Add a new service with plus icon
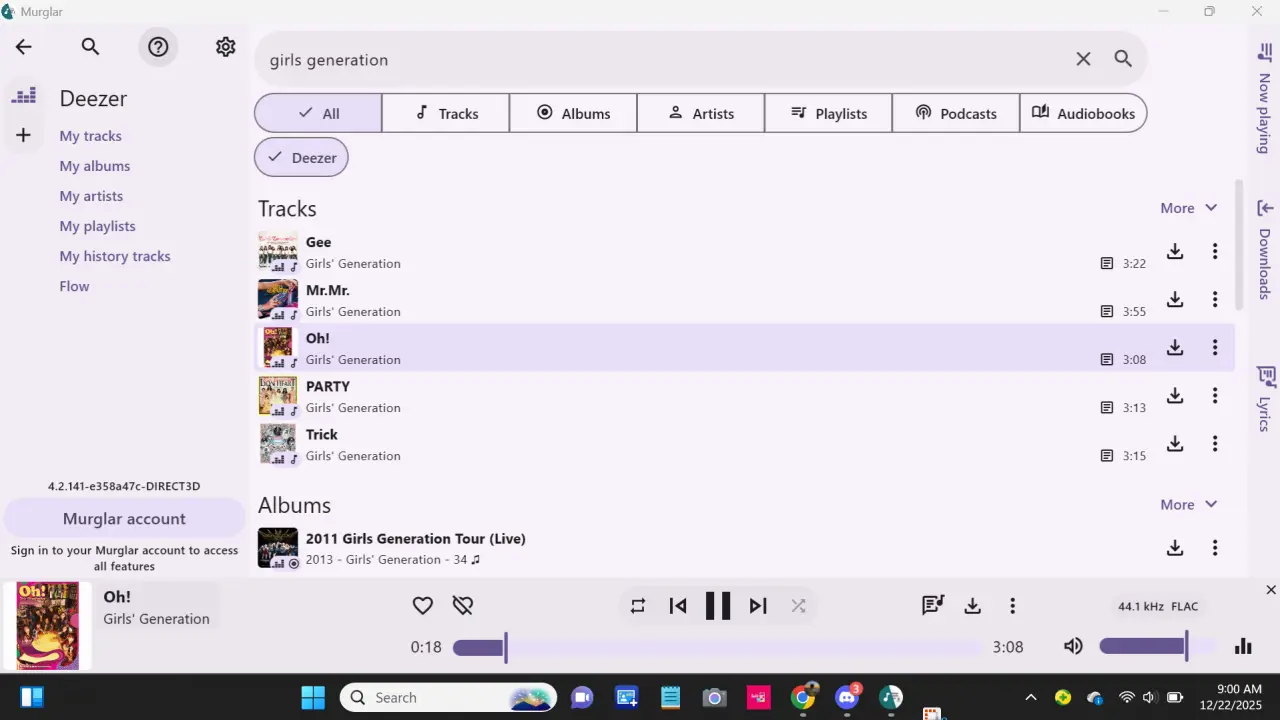The width and height of the screenshot is (1280, 720). tap(24, 135)
